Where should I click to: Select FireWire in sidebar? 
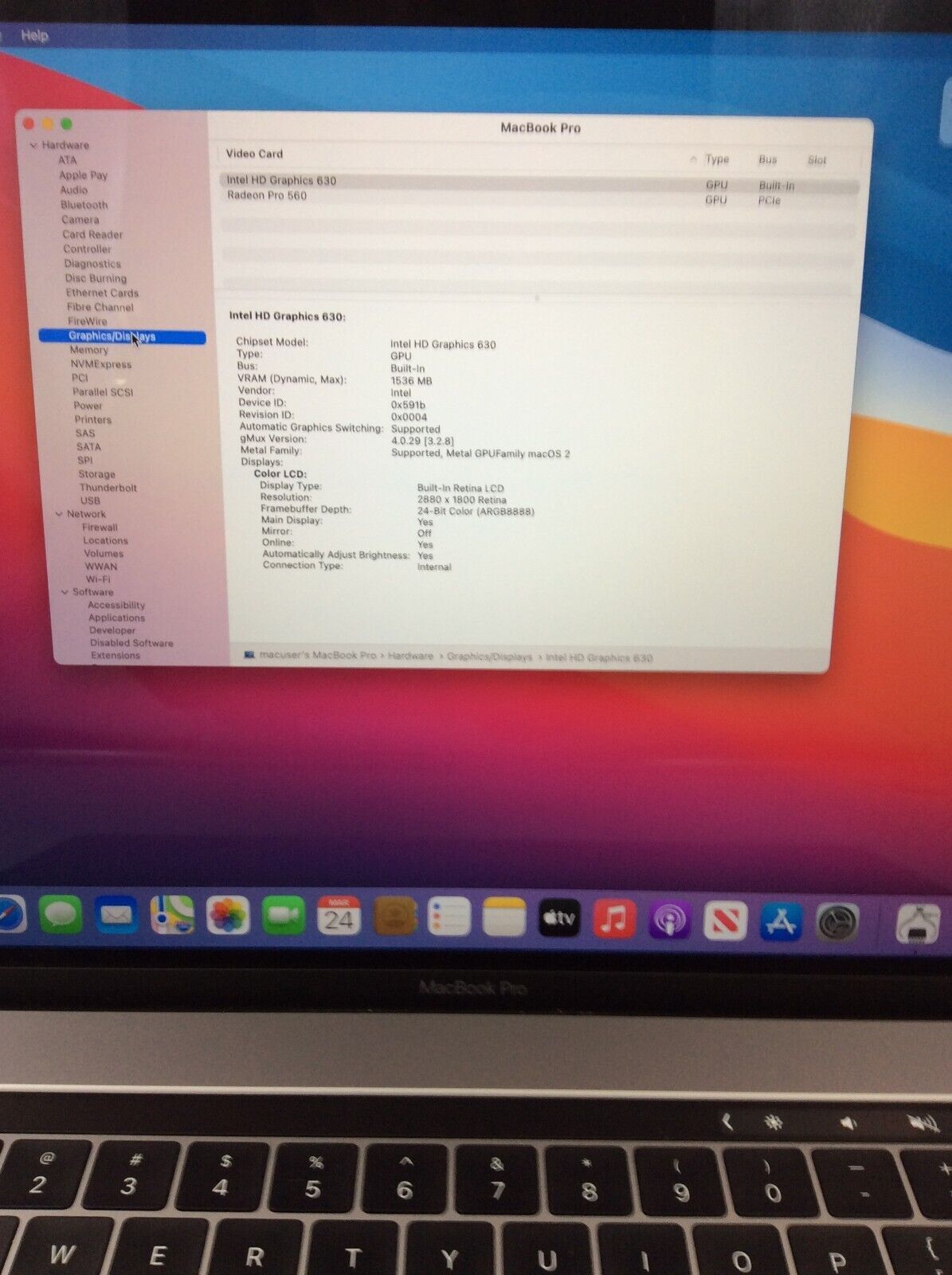pos(87,321)
